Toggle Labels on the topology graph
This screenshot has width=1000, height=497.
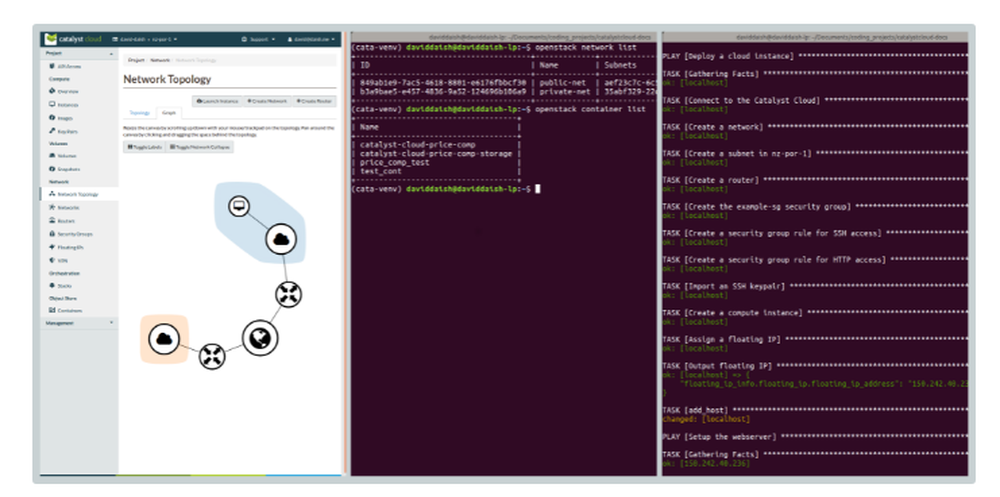(x=144, y=147)
